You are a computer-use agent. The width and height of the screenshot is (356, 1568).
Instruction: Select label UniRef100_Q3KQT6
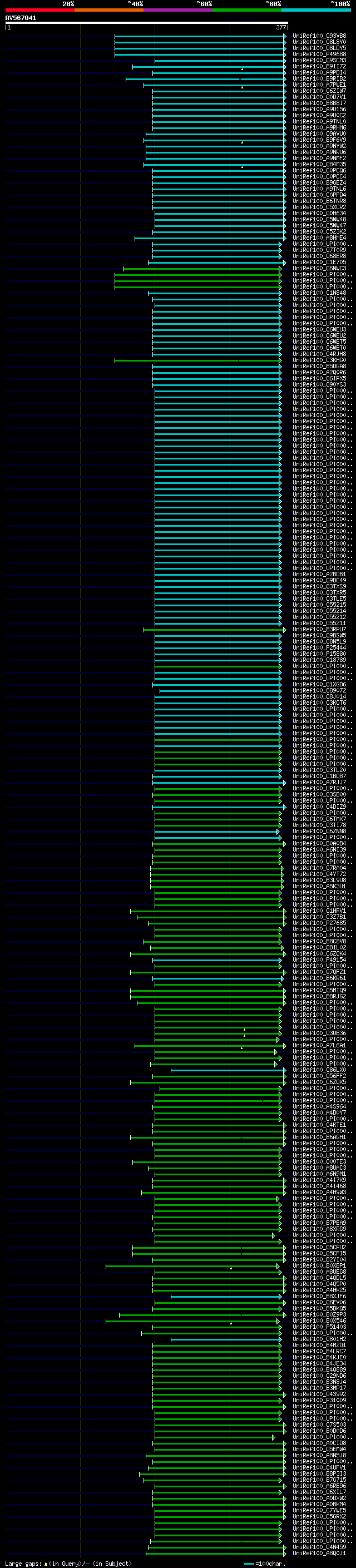[319, 703]
